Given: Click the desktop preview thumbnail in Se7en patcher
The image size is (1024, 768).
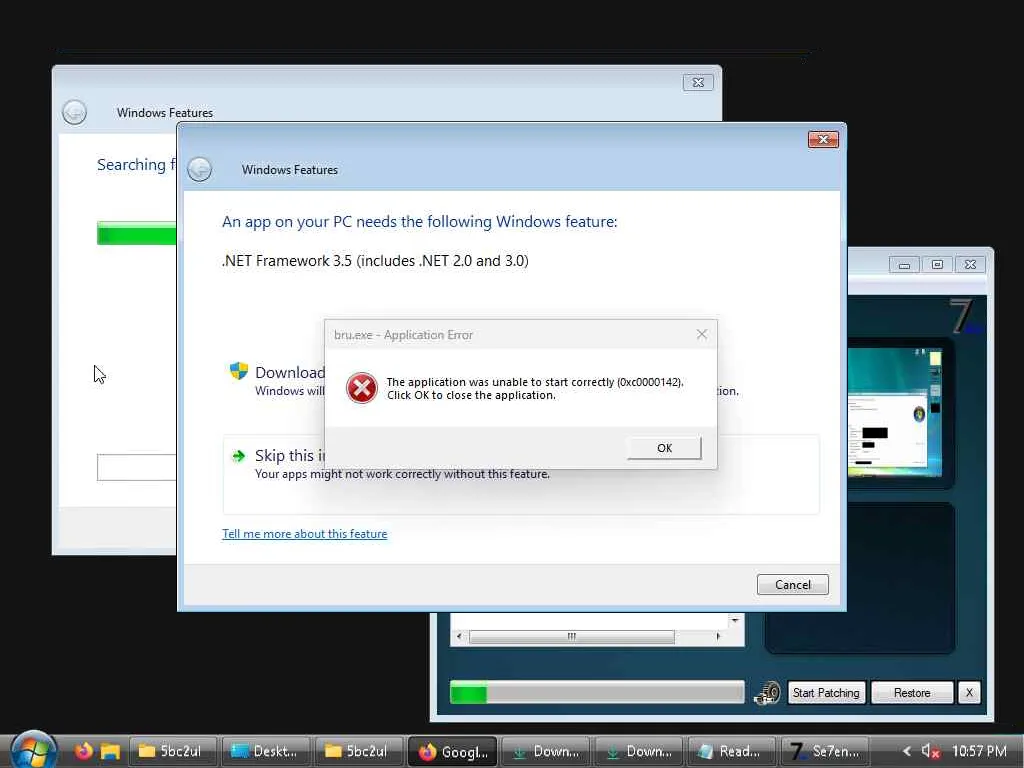Looking at the screenshot, I should [895, 412].
